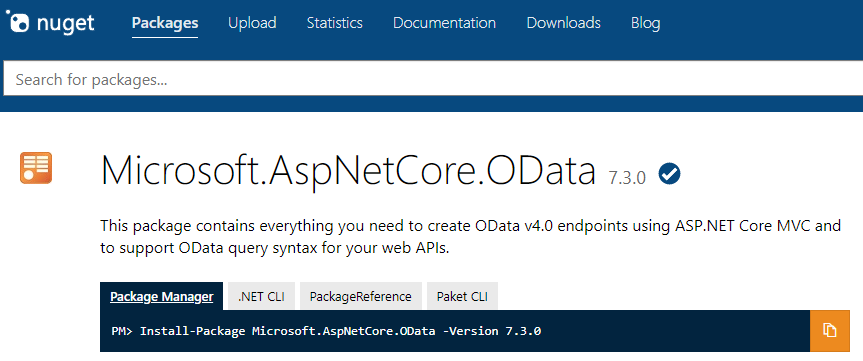Open the Blog link
The height and width of the screenshot is (361, 863).
(646, 23)
